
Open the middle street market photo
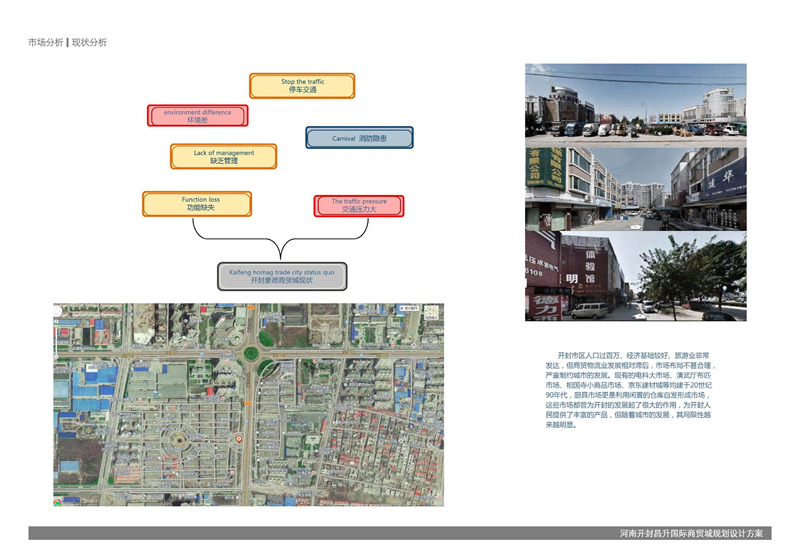[635, 186]
